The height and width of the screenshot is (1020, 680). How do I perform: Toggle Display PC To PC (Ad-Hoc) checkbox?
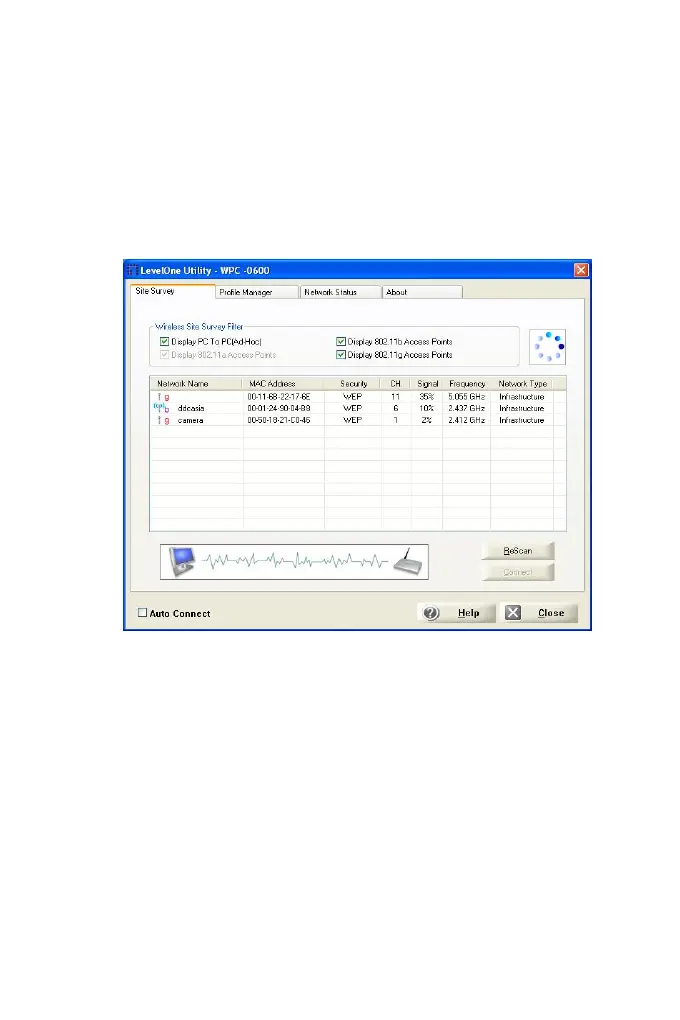coord(165,342)
